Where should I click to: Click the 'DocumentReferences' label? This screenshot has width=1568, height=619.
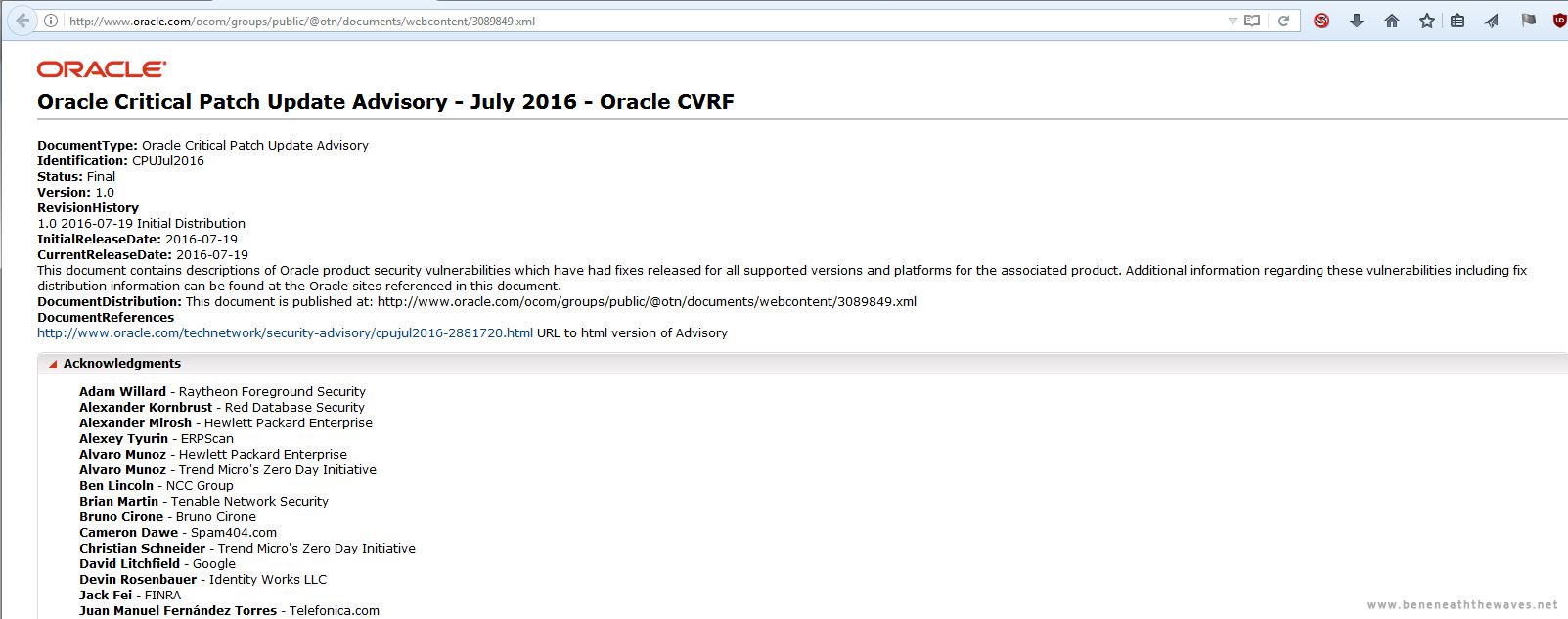[106, 317]
